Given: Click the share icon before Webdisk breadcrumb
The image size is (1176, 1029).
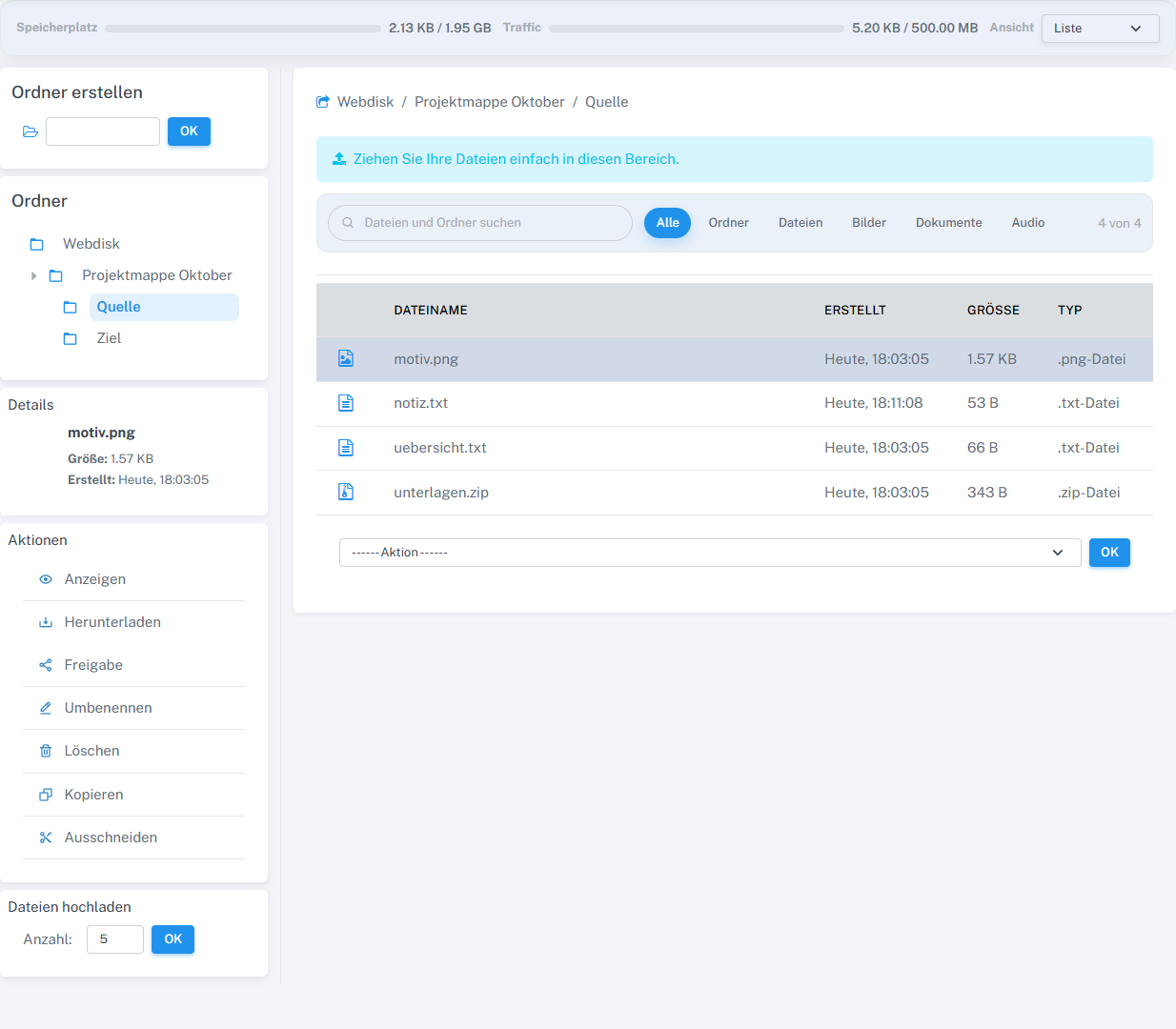Looking at the screenshot, I should click(323, 102).
